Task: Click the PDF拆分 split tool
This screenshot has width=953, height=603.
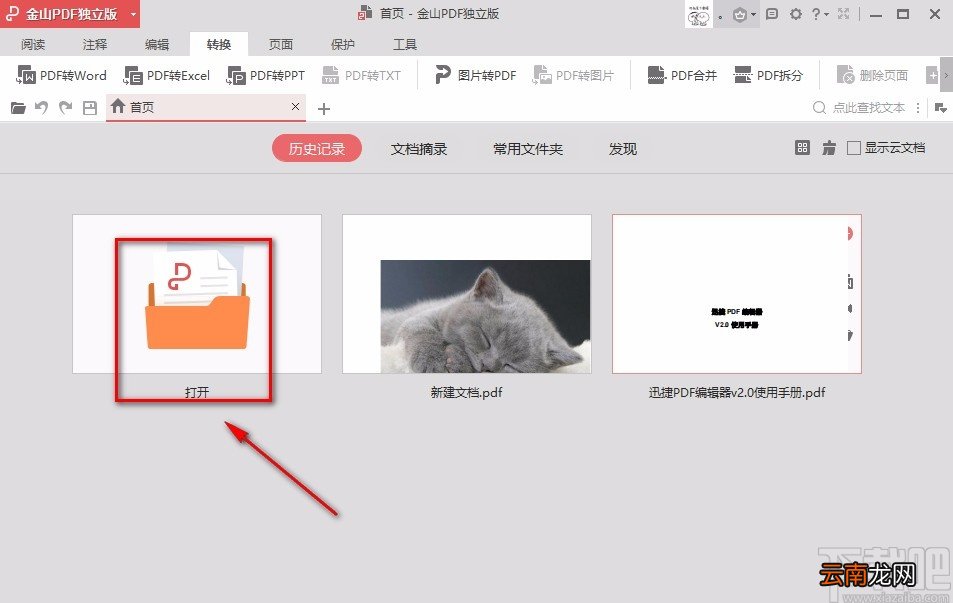Action: point(768,75)
